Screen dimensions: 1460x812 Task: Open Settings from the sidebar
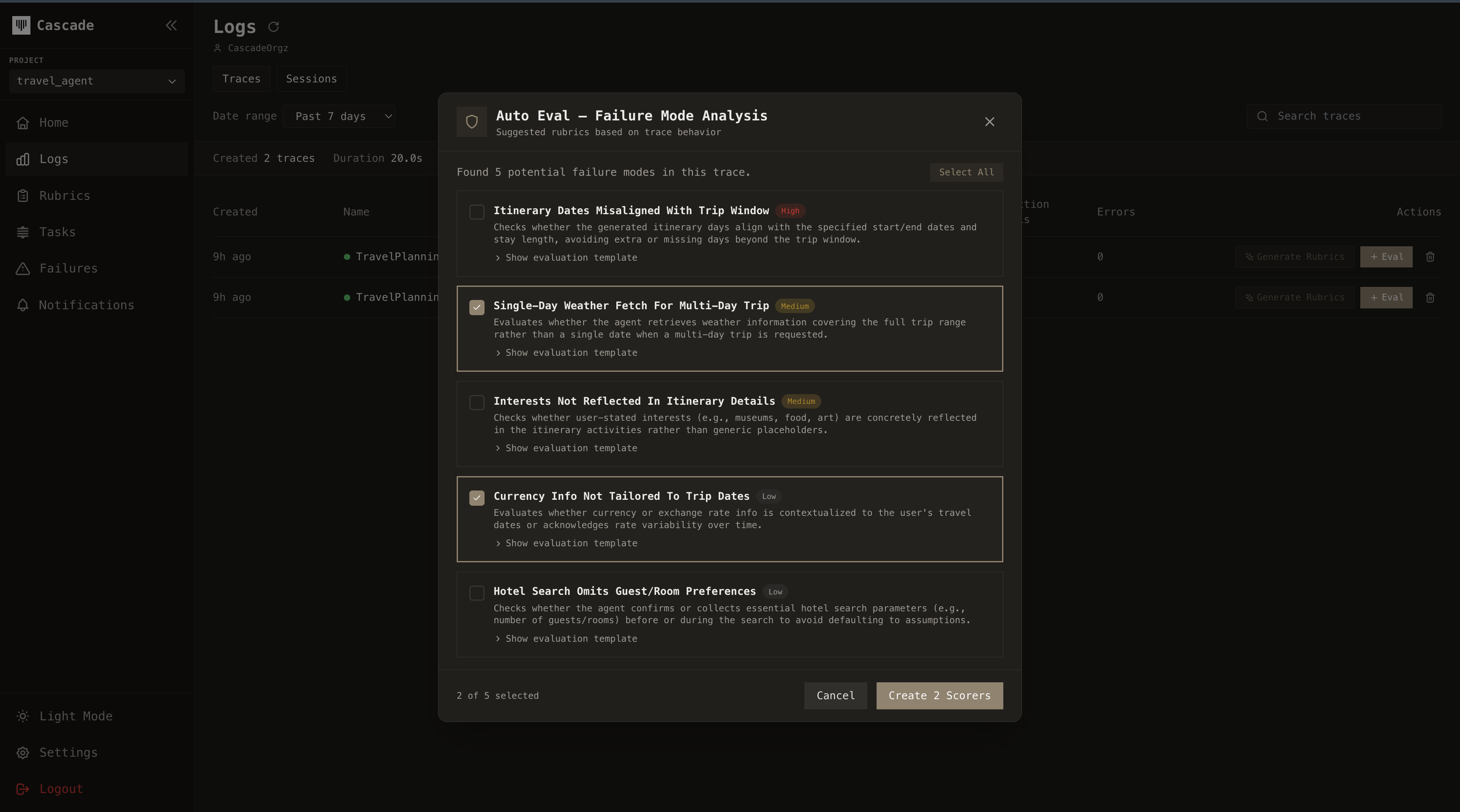(x=68, y=752)
